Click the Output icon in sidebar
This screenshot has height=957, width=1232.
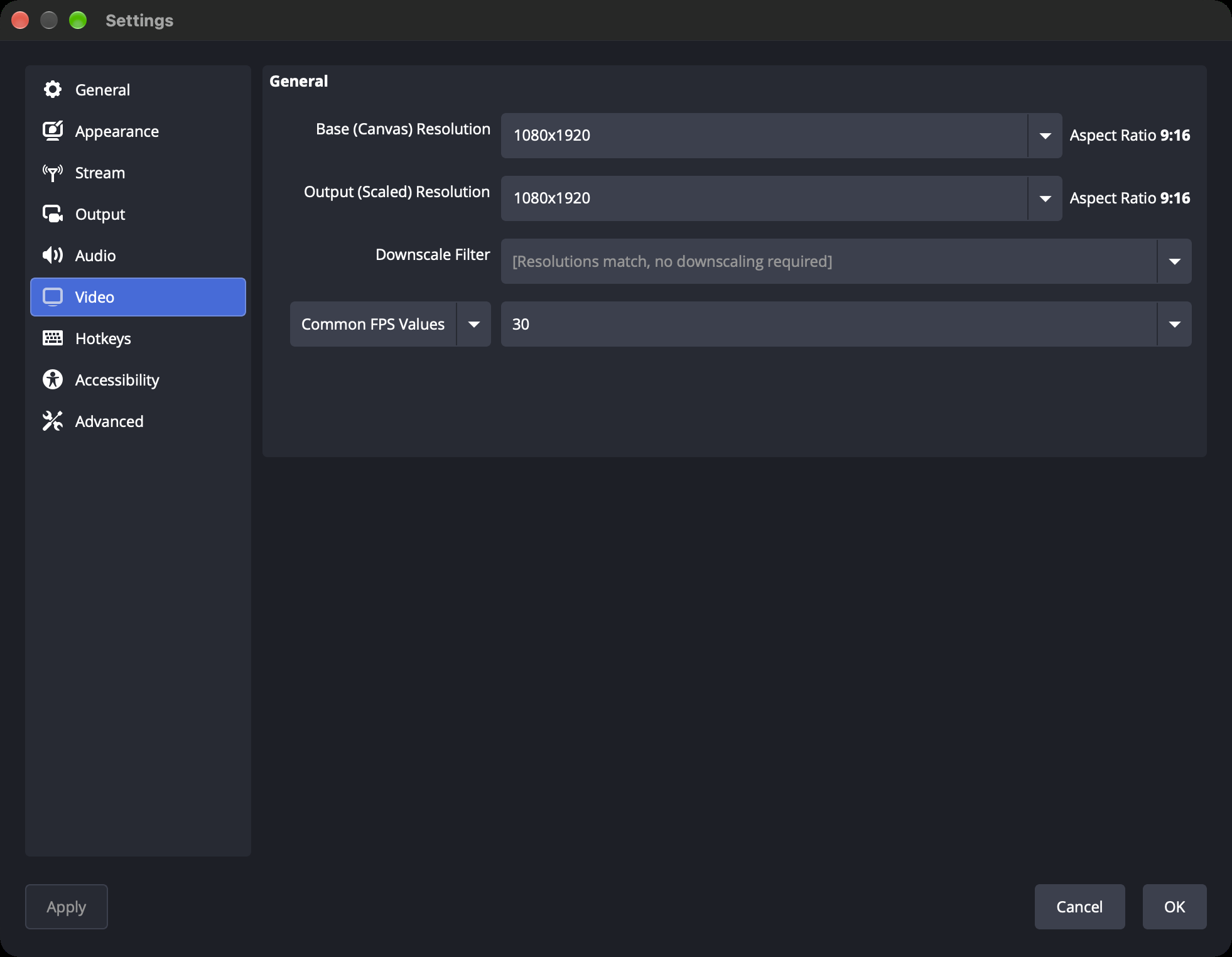53,214
